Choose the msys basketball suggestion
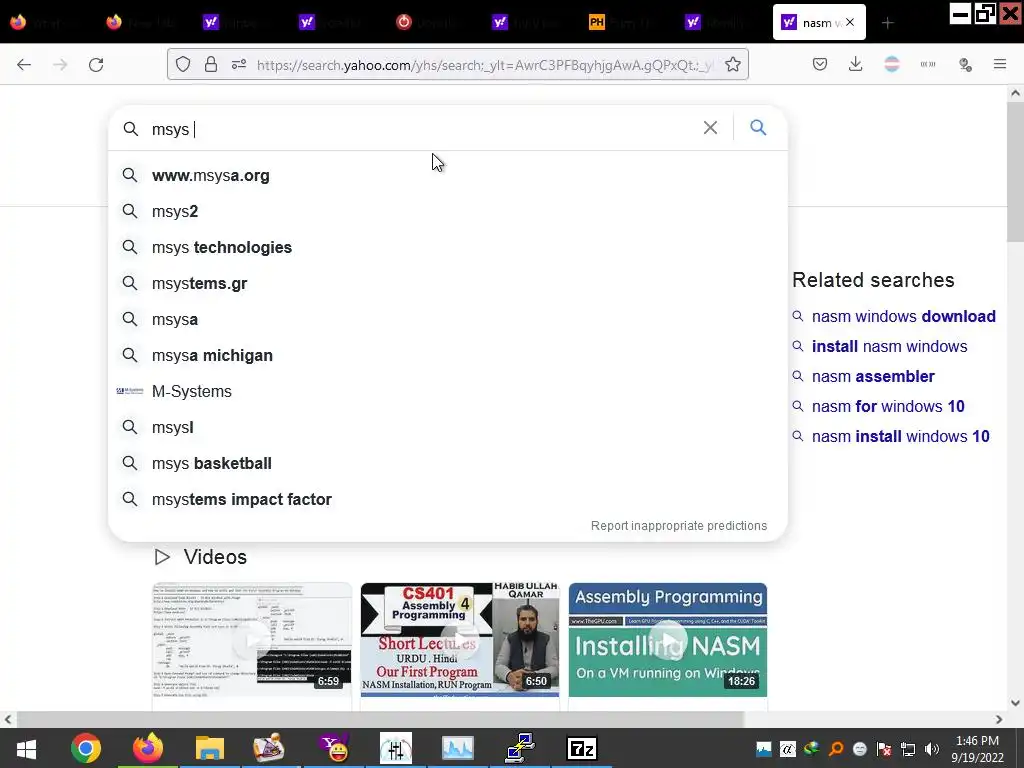Viewport: 1024px width, 768px height. [x=447, y=463]
